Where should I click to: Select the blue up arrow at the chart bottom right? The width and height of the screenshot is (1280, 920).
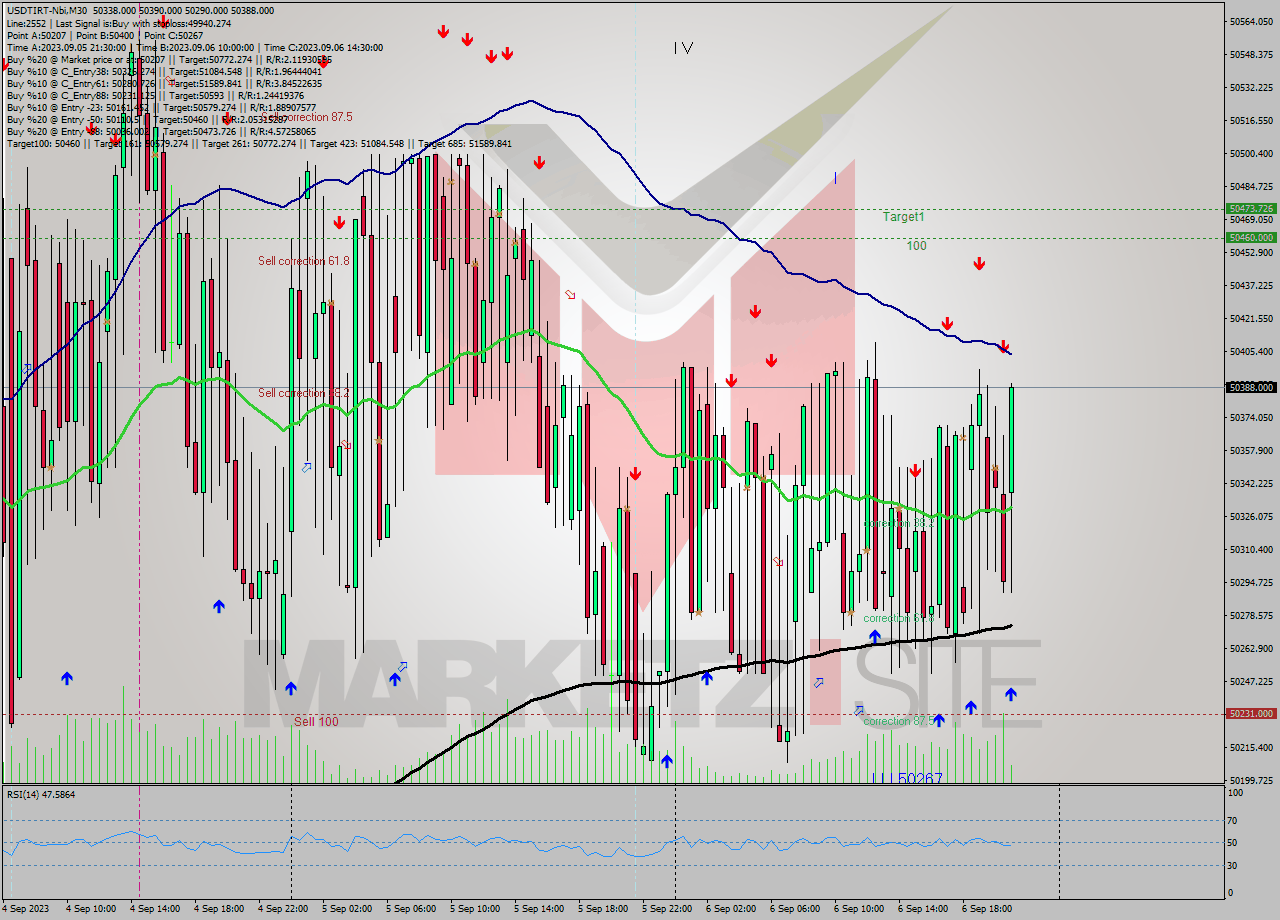click(x=1011, y=693)
